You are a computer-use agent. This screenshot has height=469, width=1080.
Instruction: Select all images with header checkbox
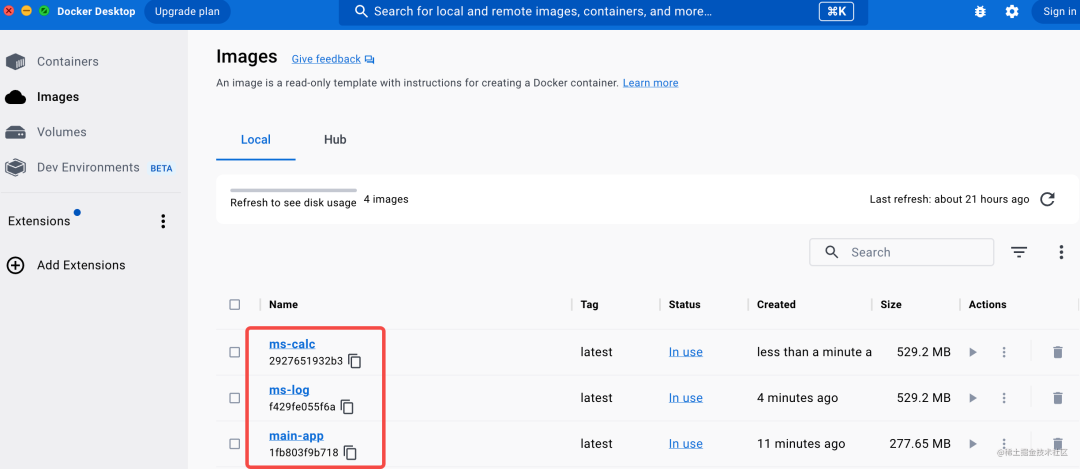pyautogui.click(x=234, y=305)
